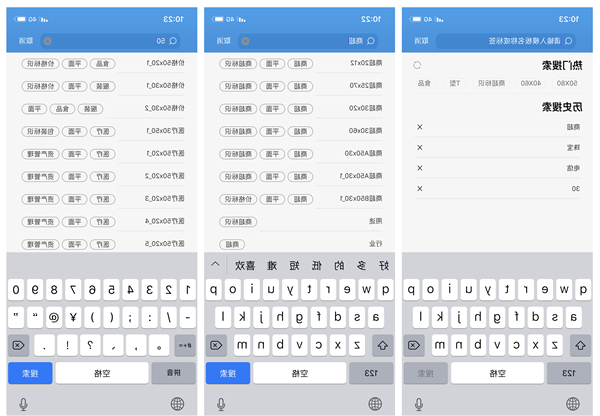This screenshot has width=600, height=416.
Task: Open the 行业 result row
Action: (299, 244)
